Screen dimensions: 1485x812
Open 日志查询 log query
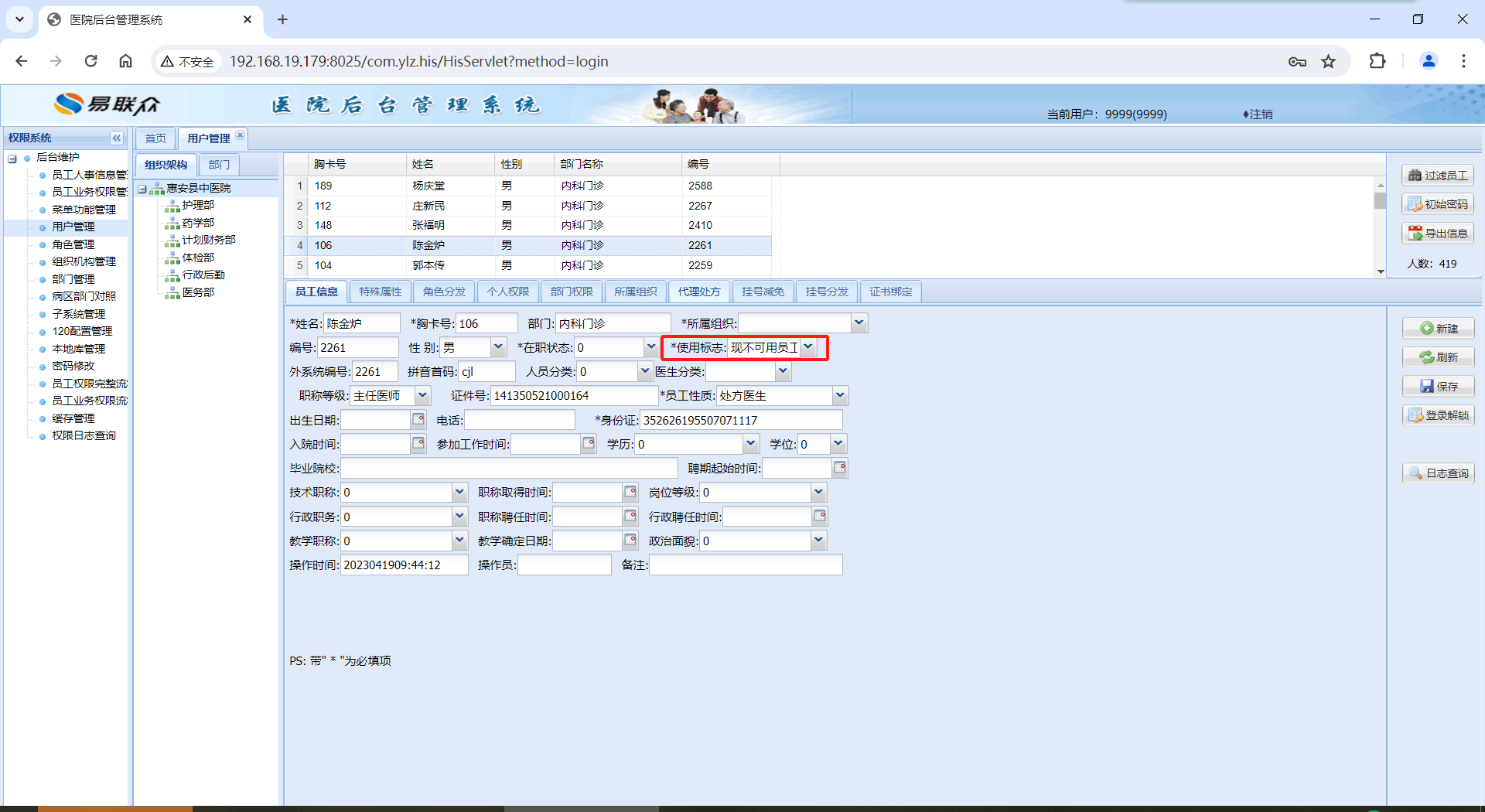[1439, 473]
